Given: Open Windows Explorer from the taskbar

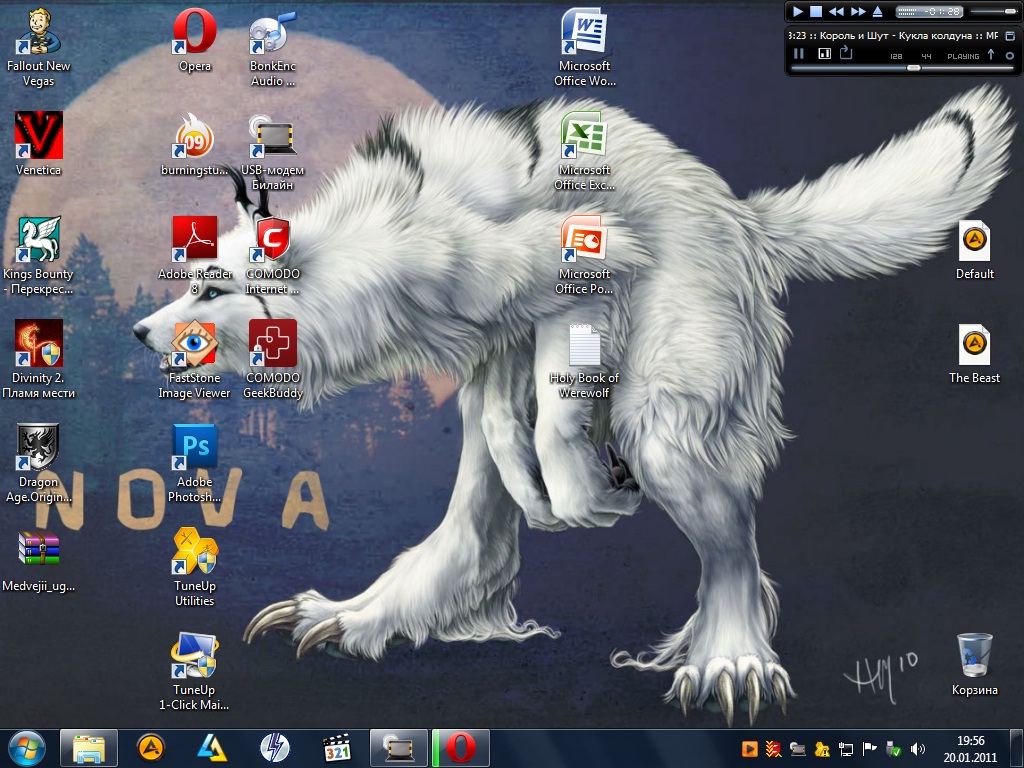Looking at the screenshot, I should (x=89, y=748).
